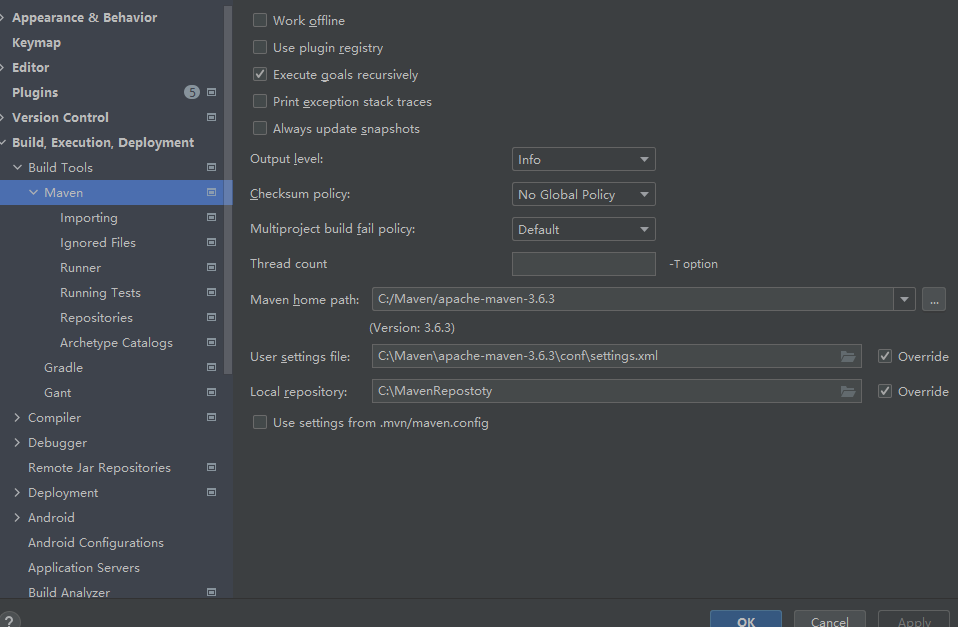Click folder icon in Local repository field
The height and width of the screenshot is (627, 958).
coord(848,391)
